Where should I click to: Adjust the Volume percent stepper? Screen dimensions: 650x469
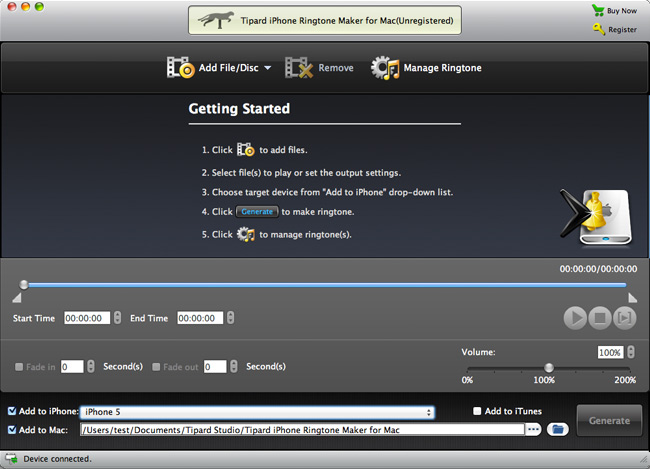point(631,352)
